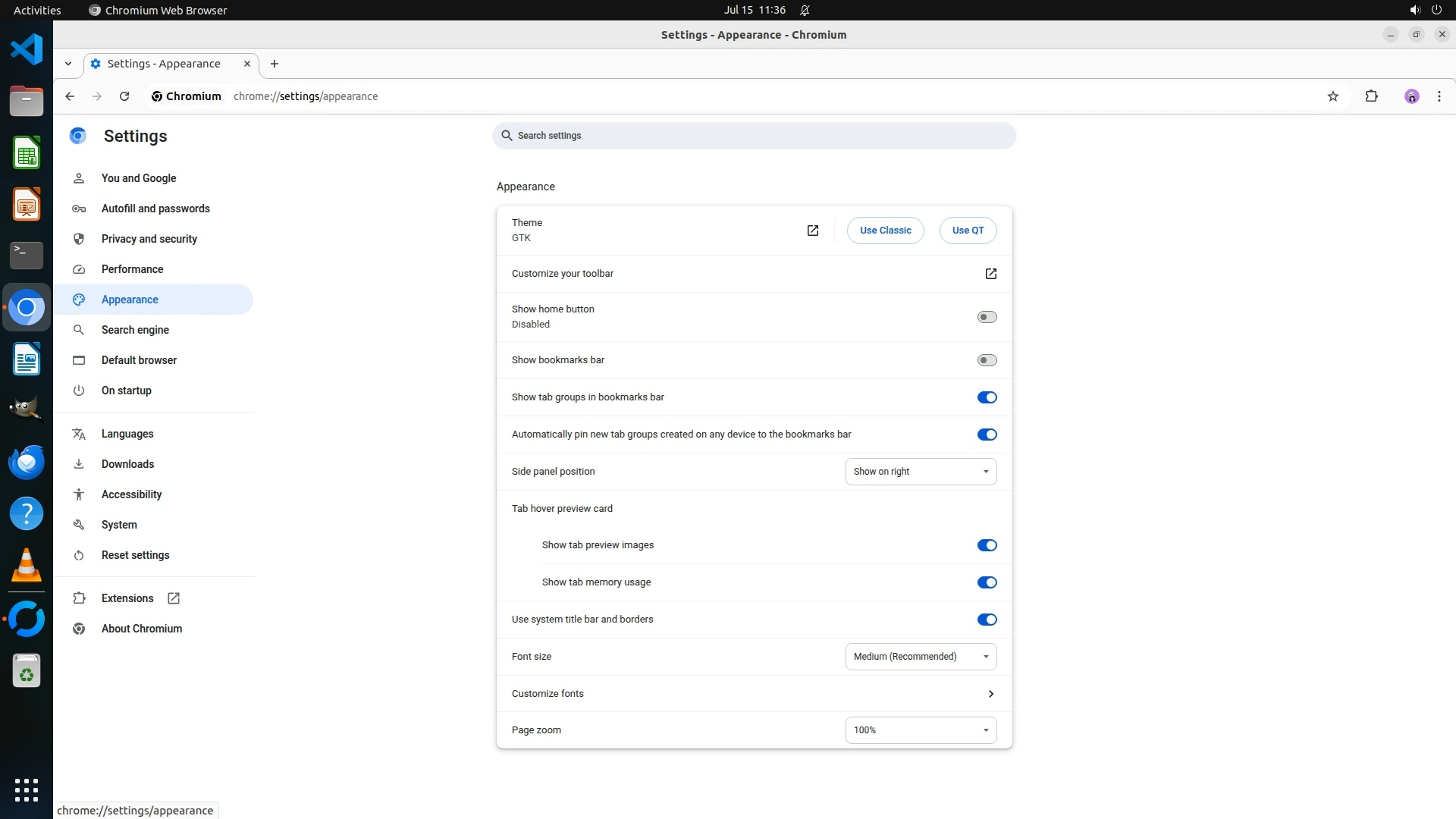Open Chromium three-dot menu

[x=1439, y=96]
